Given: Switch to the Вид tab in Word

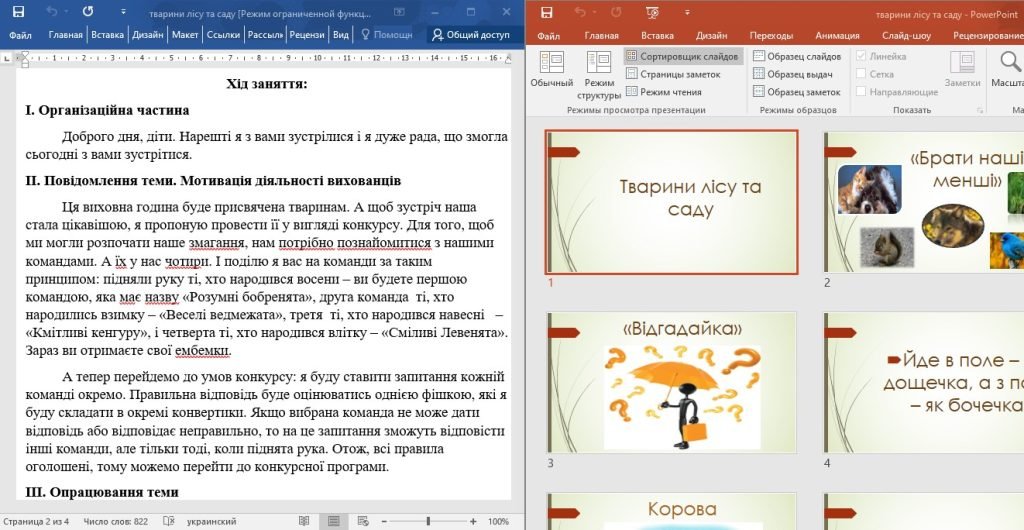Looking at the screenshot, I should 341,35.
